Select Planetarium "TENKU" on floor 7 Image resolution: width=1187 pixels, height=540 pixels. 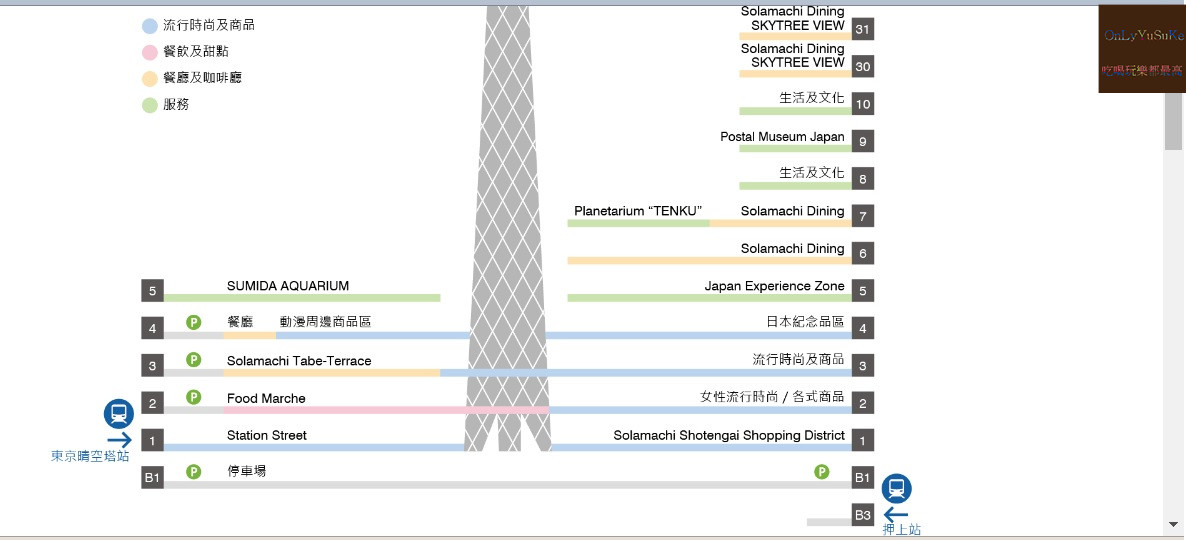click(x=638, y=212)
